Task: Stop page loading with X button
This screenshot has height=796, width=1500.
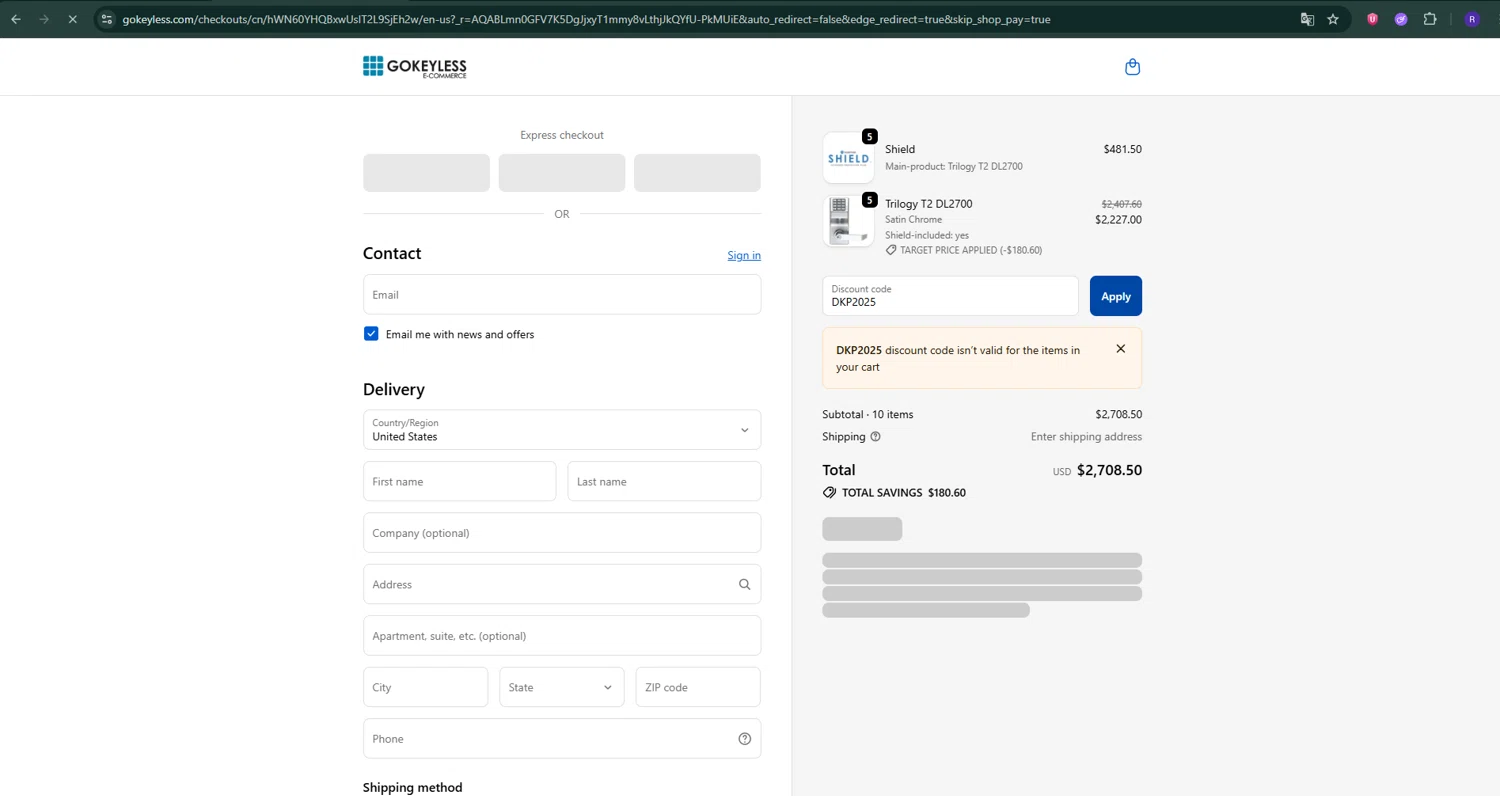Action: pyautogui.click(x=72, y=19)
